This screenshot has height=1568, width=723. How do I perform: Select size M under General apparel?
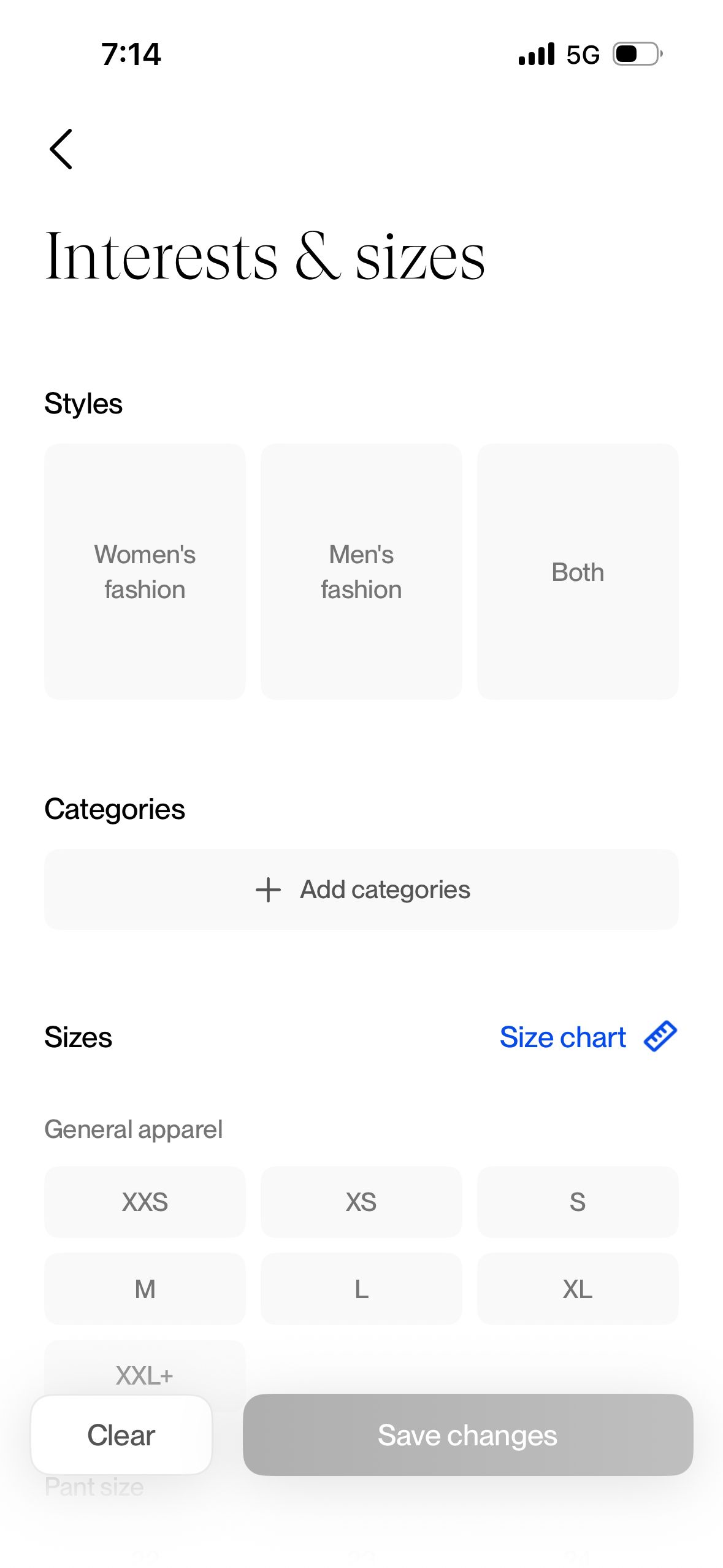145,1289
